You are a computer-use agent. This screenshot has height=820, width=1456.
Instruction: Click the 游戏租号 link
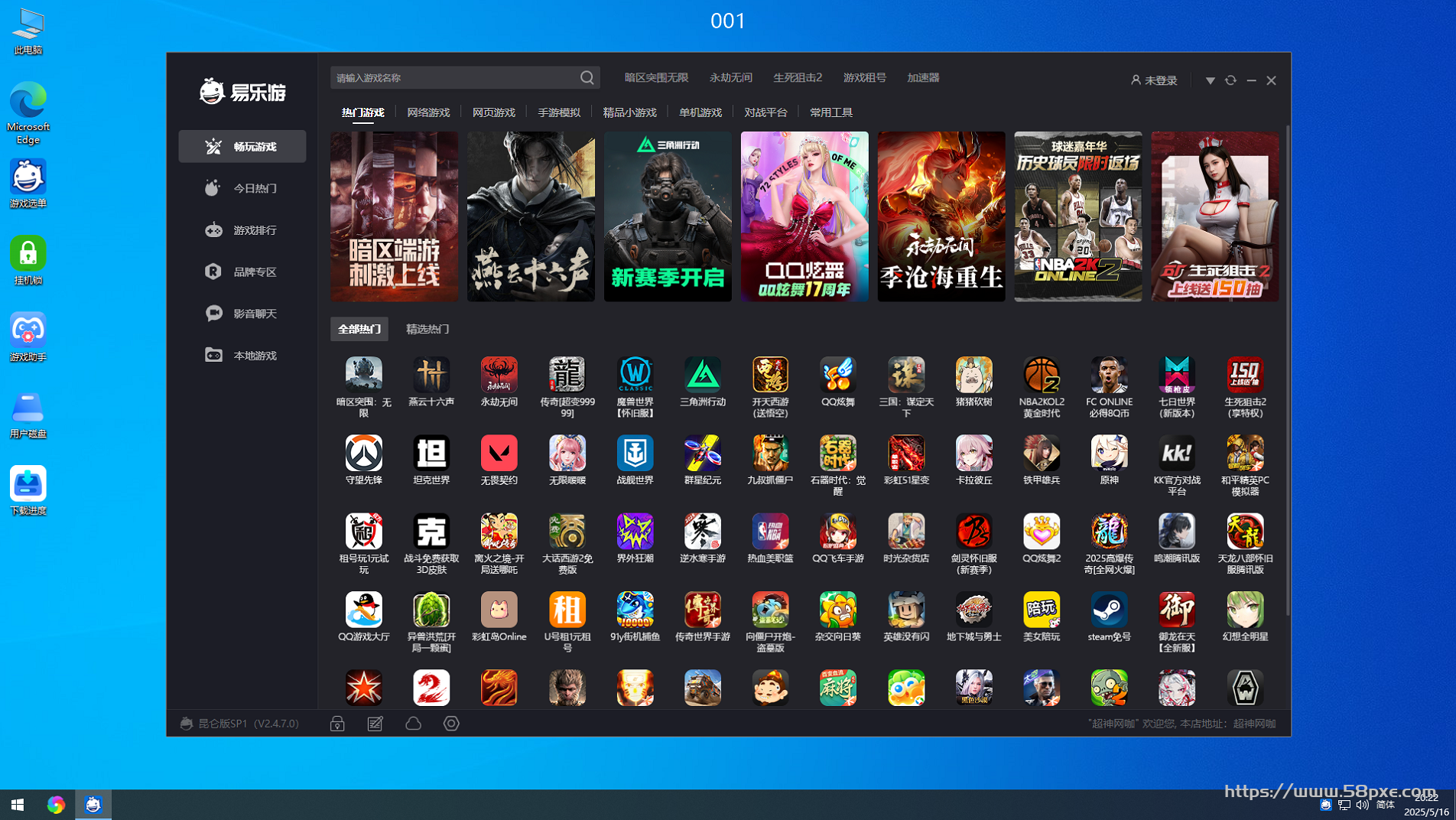pyautogui.click(x=865, y=77)
